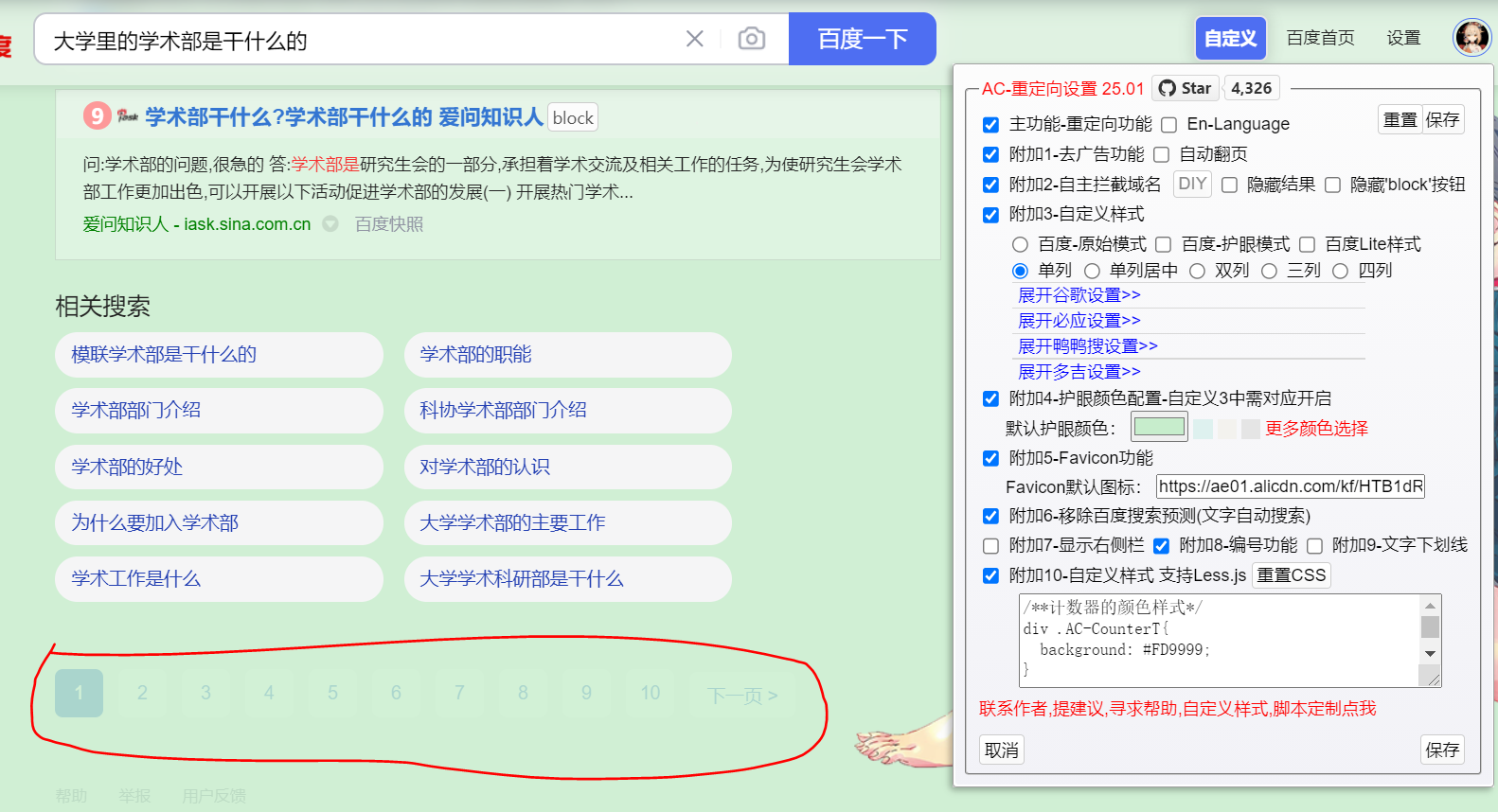Click the Favicon default icon URL field
This screenshot has width=1498, height=812.
(1291, 486)
